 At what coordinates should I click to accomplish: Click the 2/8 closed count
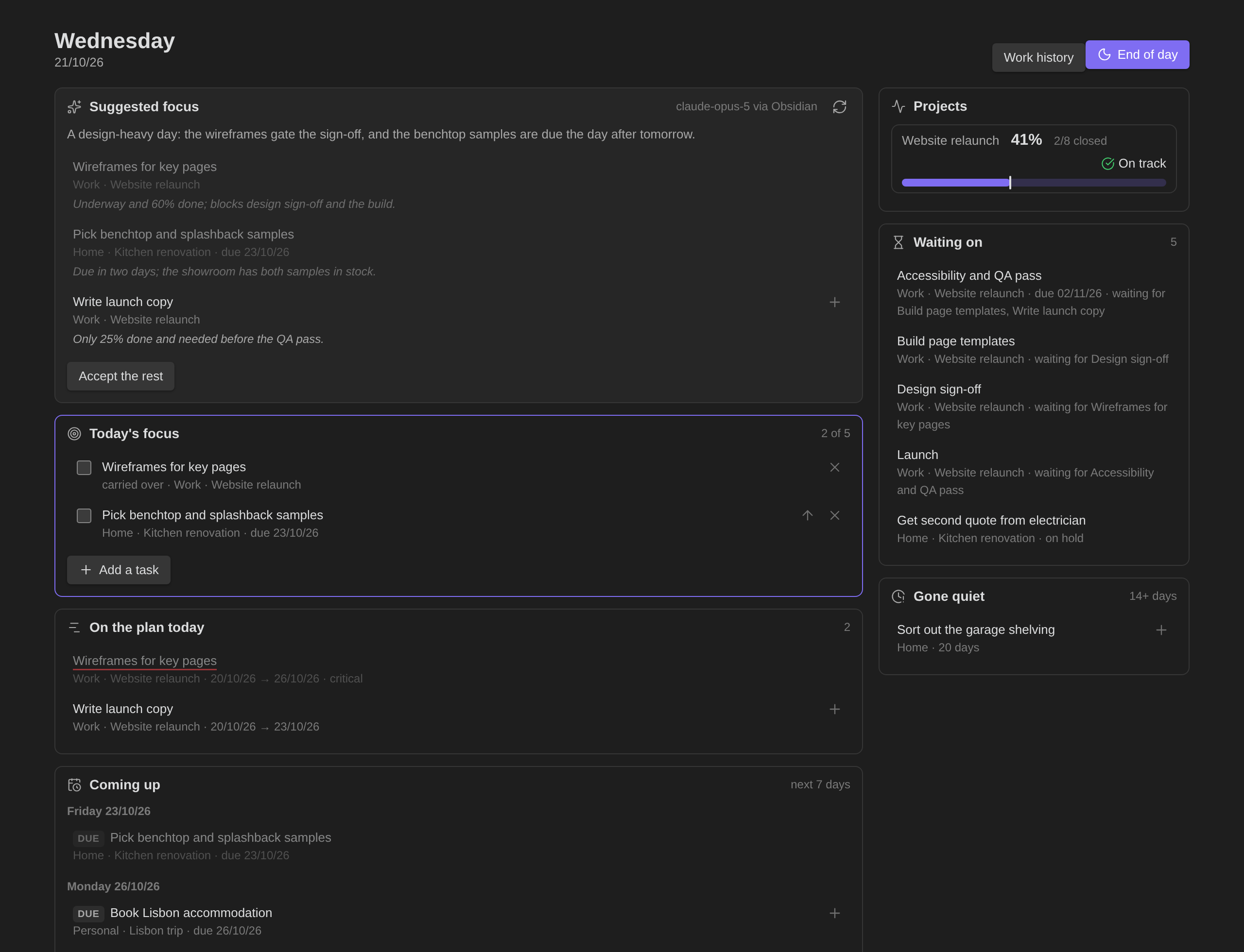1080,140
